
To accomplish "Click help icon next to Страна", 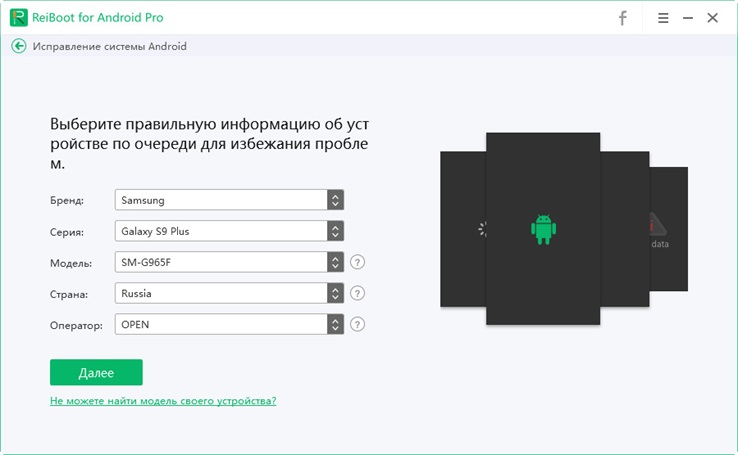I will (x=357, y=293).
